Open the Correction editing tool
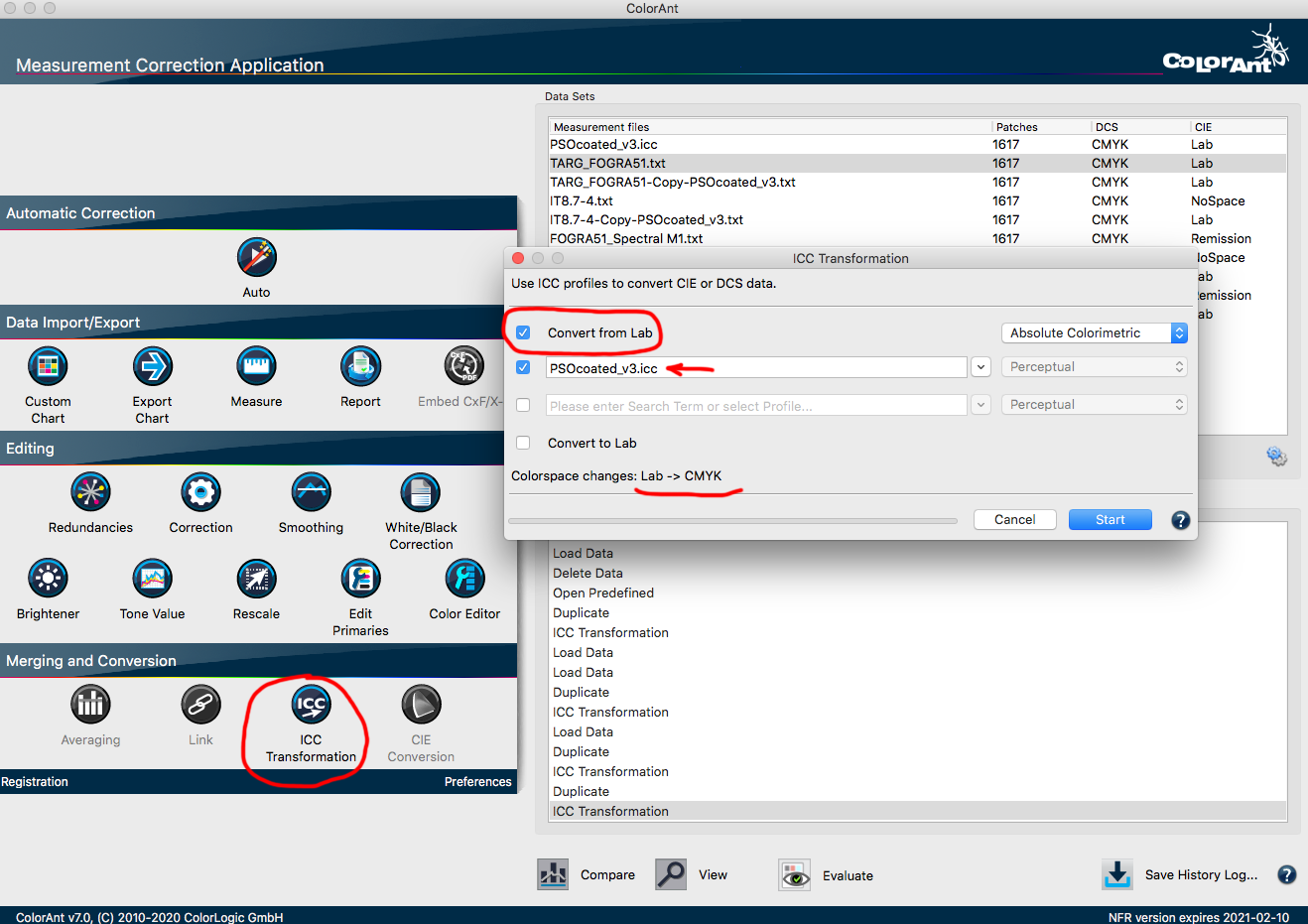Viewport: 1308px width, 924px height. click(x=200, y=492)
